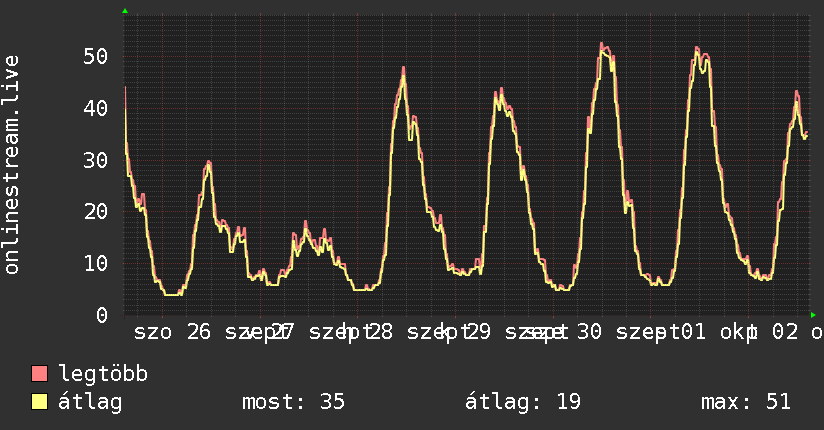Click the y-axis label 10

[96, 263]
